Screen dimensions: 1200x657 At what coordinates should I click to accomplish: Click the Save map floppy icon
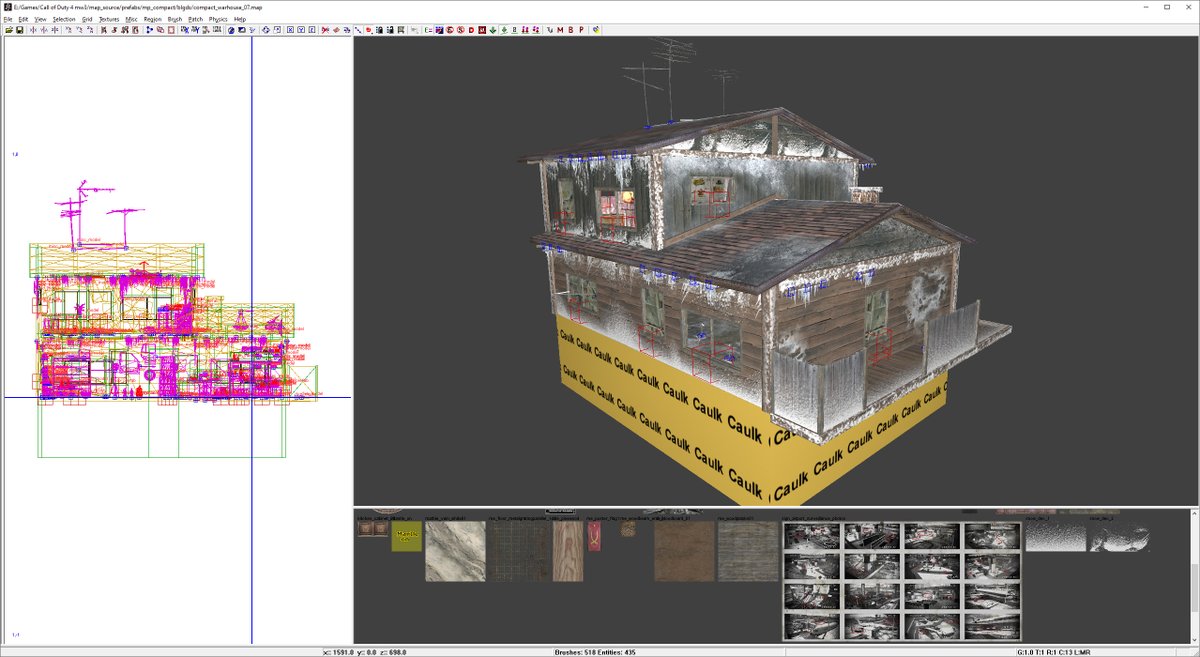[x=19, y=30]
